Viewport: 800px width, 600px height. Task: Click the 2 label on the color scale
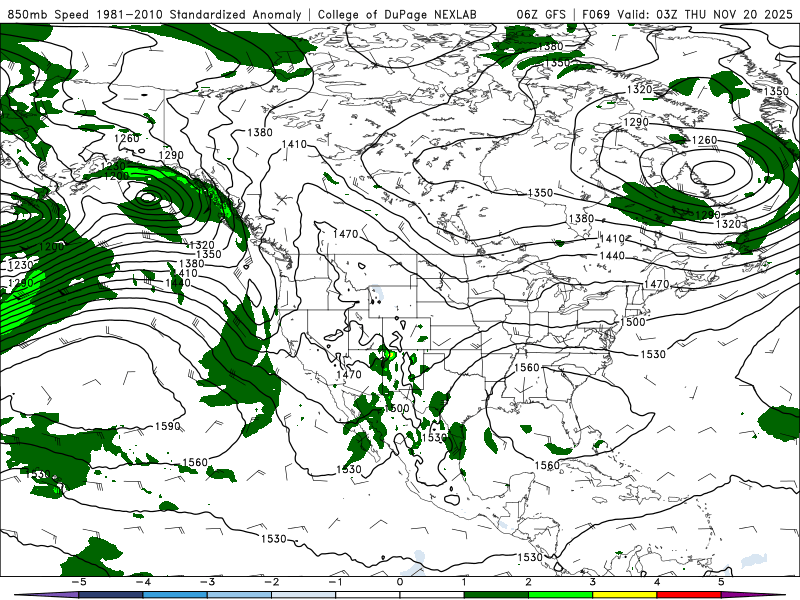529,582
